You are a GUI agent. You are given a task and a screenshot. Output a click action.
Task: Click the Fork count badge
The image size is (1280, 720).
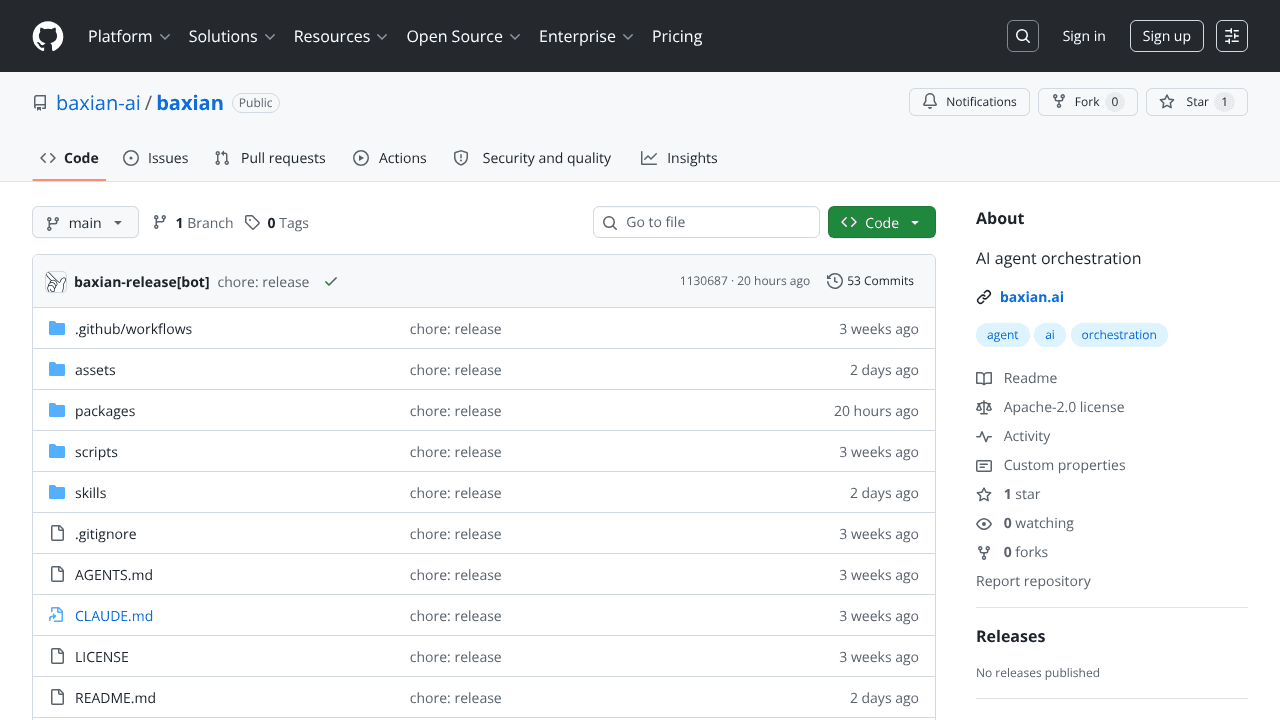[x=1115, y=102]
